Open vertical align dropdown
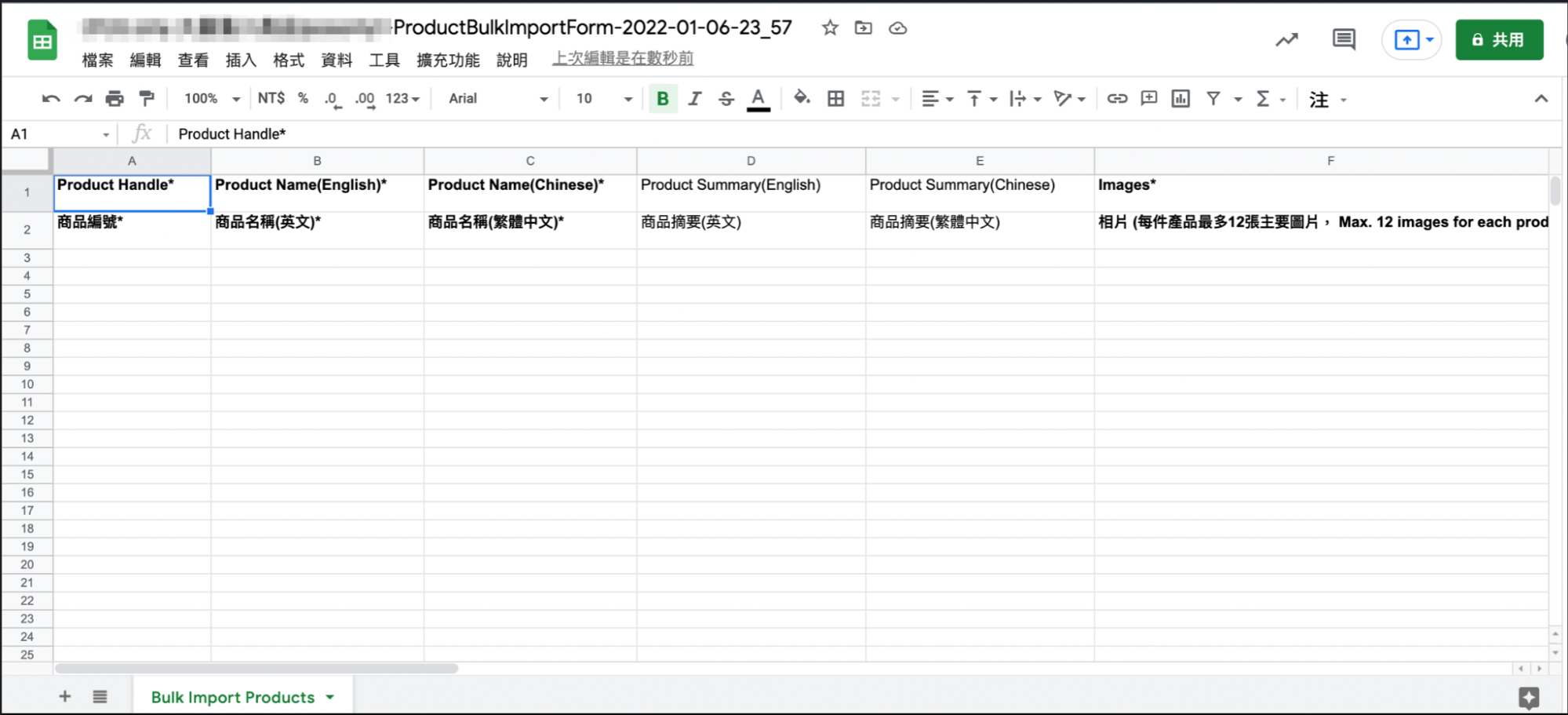Image resolution: width=1568 pixels, height=715 pixels. (981, 99)
